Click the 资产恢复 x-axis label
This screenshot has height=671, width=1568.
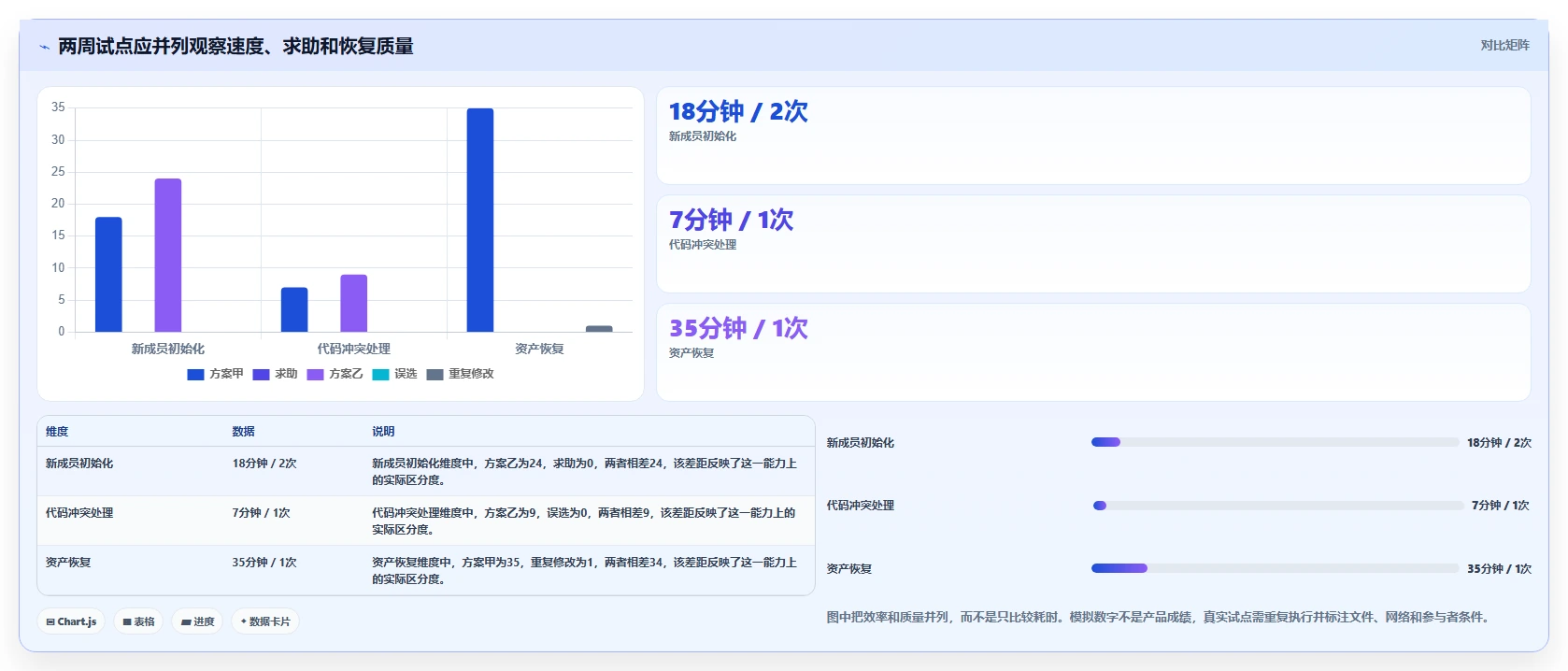click(539, 349)
